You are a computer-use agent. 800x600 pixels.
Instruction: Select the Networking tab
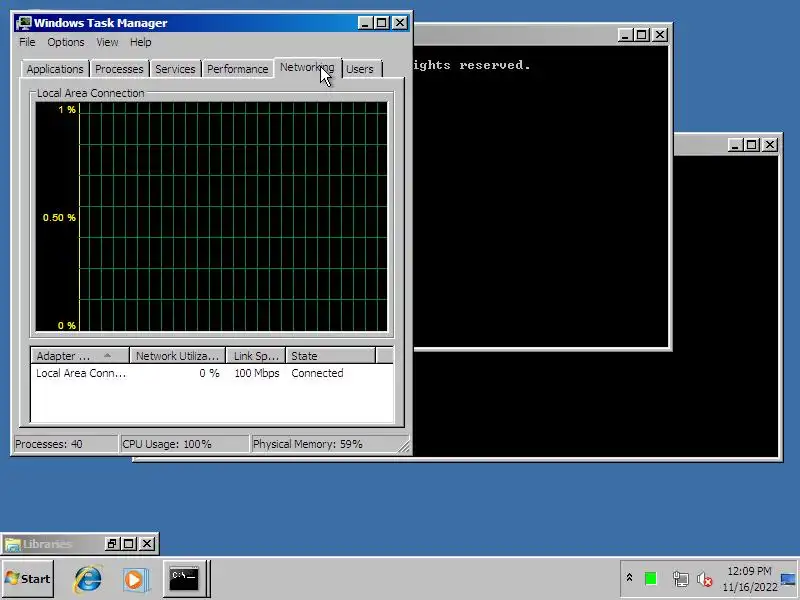(x=307, y=67)
